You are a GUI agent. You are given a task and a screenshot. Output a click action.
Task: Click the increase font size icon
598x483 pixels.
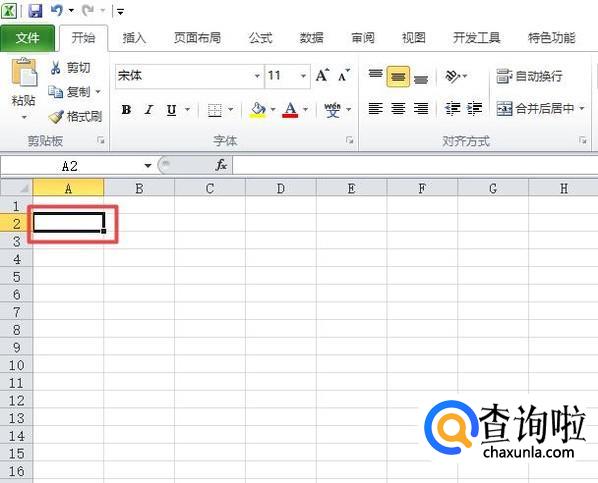[x=322, y=76]
